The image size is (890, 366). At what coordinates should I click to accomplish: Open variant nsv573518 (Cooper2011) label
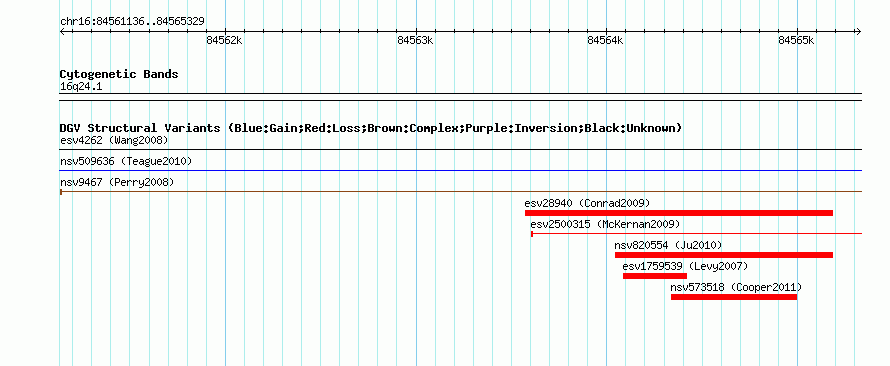coord(736,287)
